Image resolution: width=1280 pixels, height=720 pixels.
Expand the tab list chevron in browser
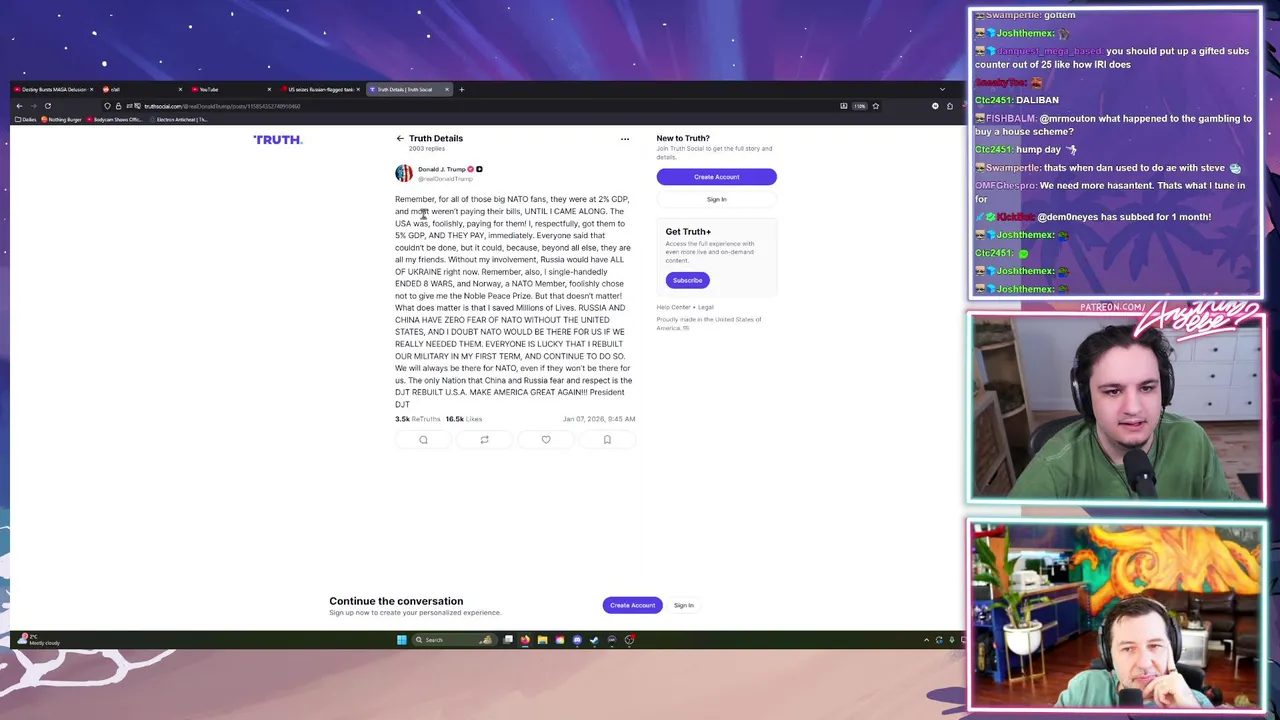pyautogui.click(x=942, y=90)
